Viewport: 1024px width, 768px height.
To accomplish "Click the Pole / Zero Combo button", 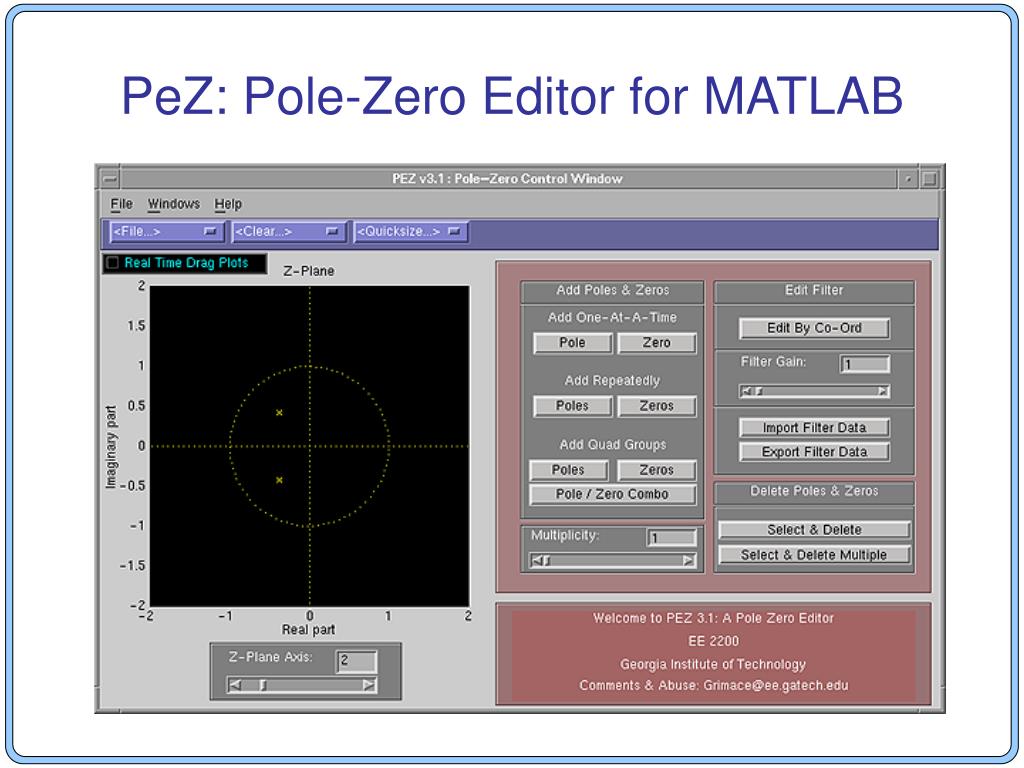I will point(612,494).
